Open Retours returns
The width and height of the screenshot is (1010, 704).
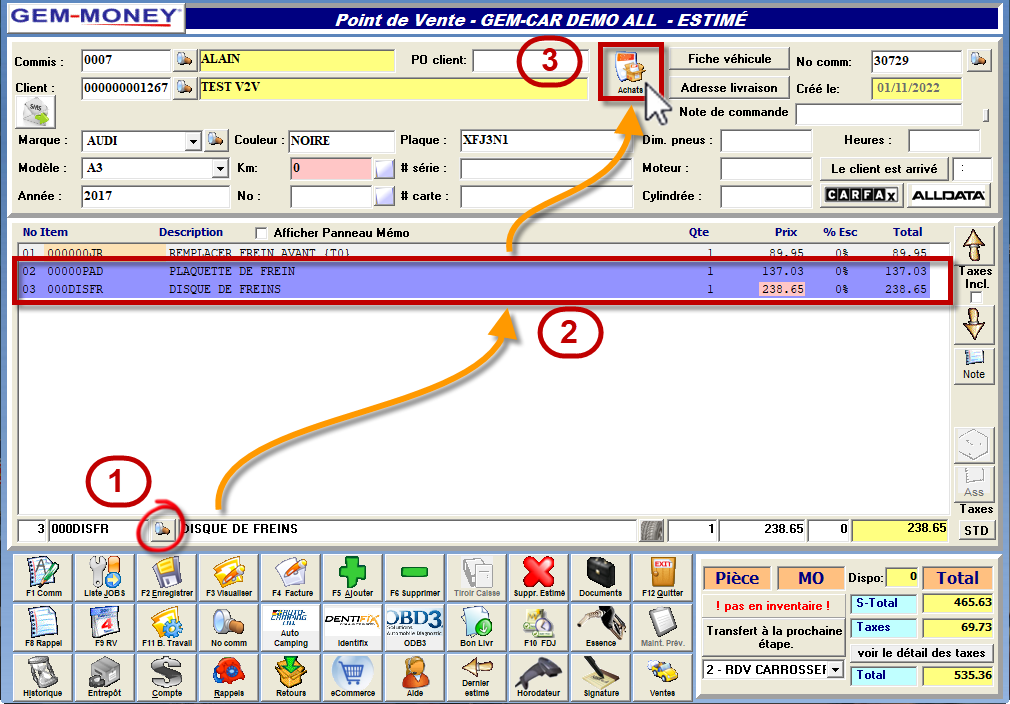tap(291, 677)
